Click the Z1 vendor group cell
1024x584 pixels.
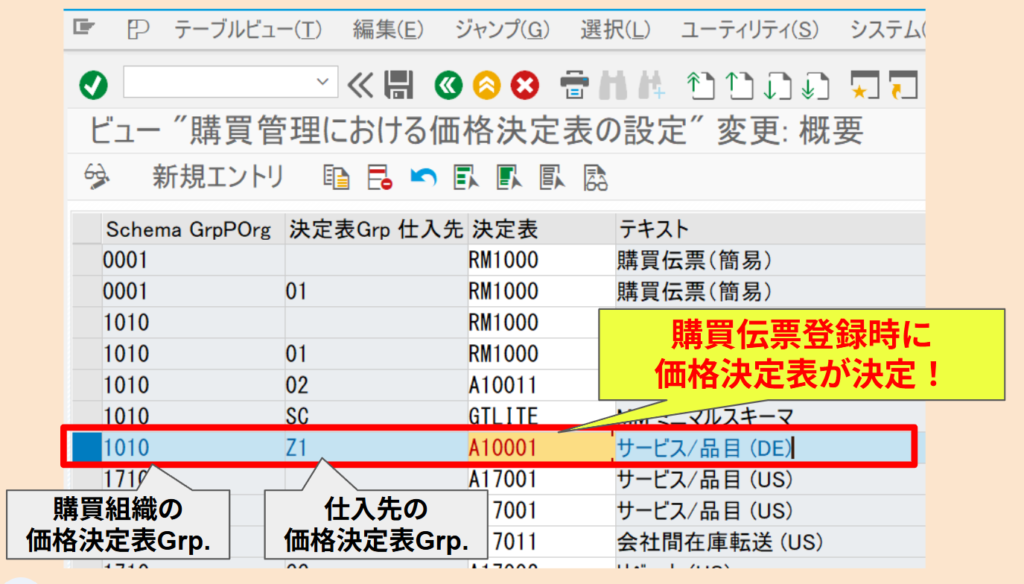376,448
